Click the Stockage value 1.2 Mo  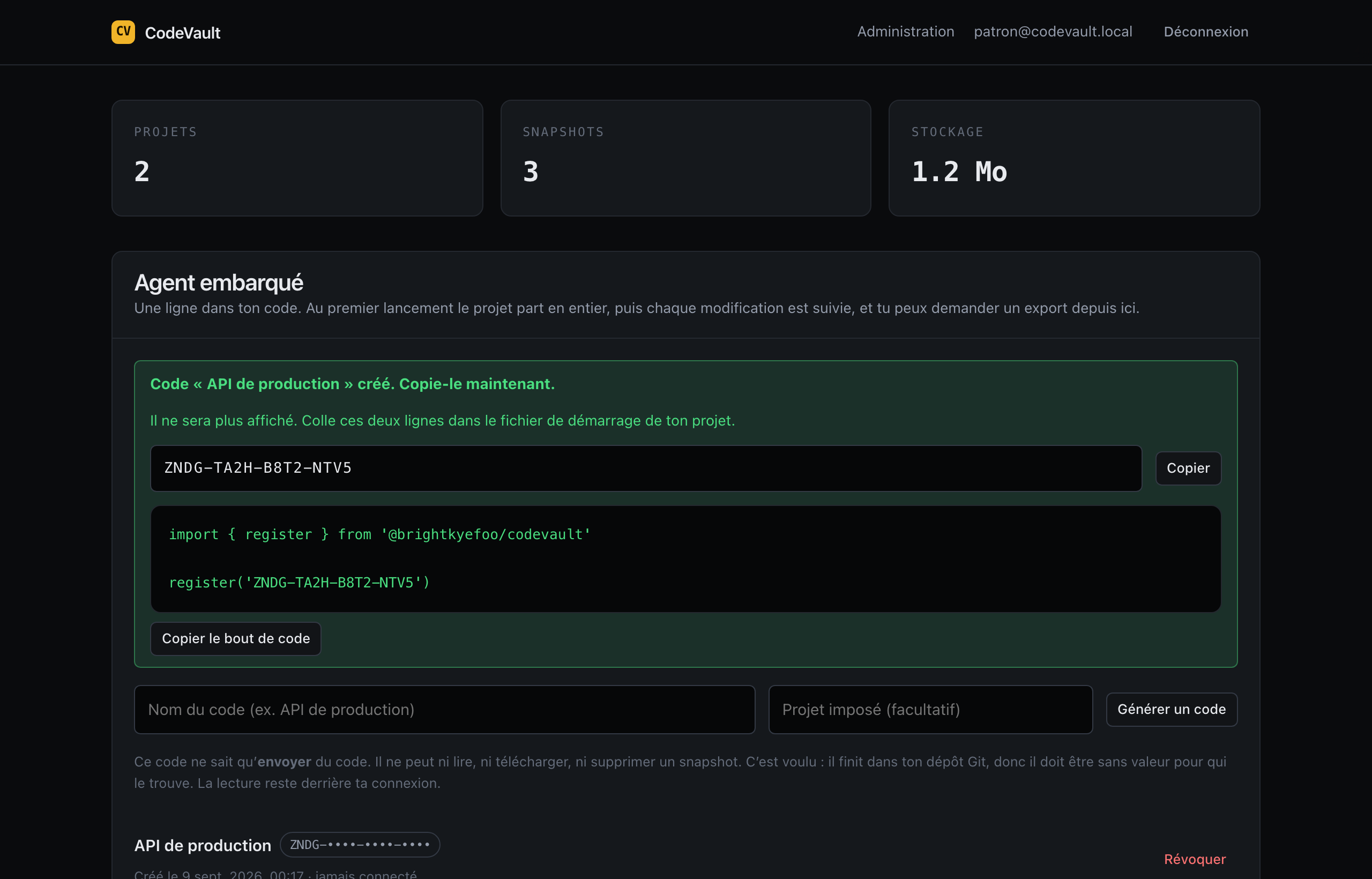pyautogui.click(x=959, y=171)
